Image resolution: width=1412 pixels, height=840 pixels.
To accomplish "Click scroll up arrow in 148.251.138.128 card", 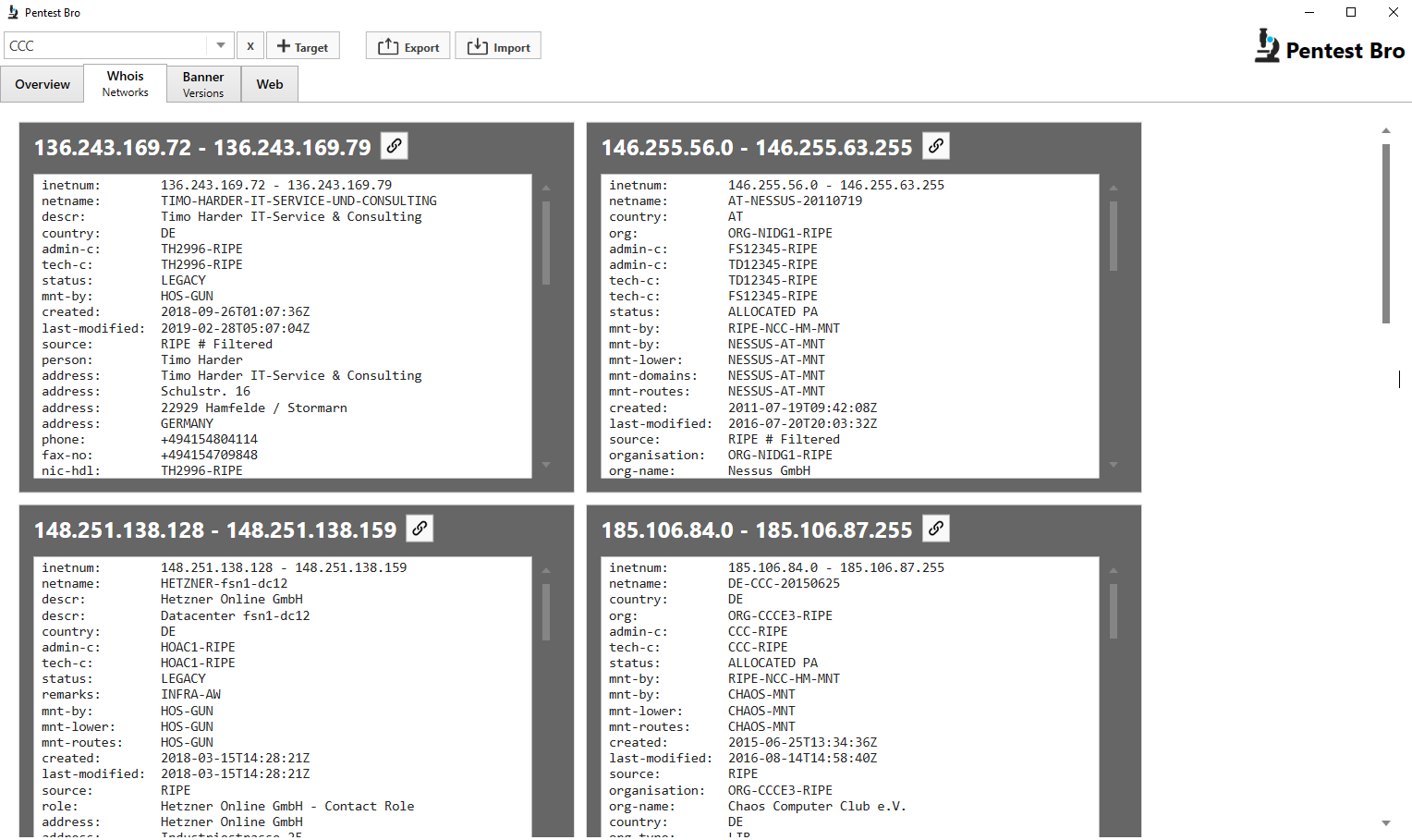I will click(x=546, y=570).
